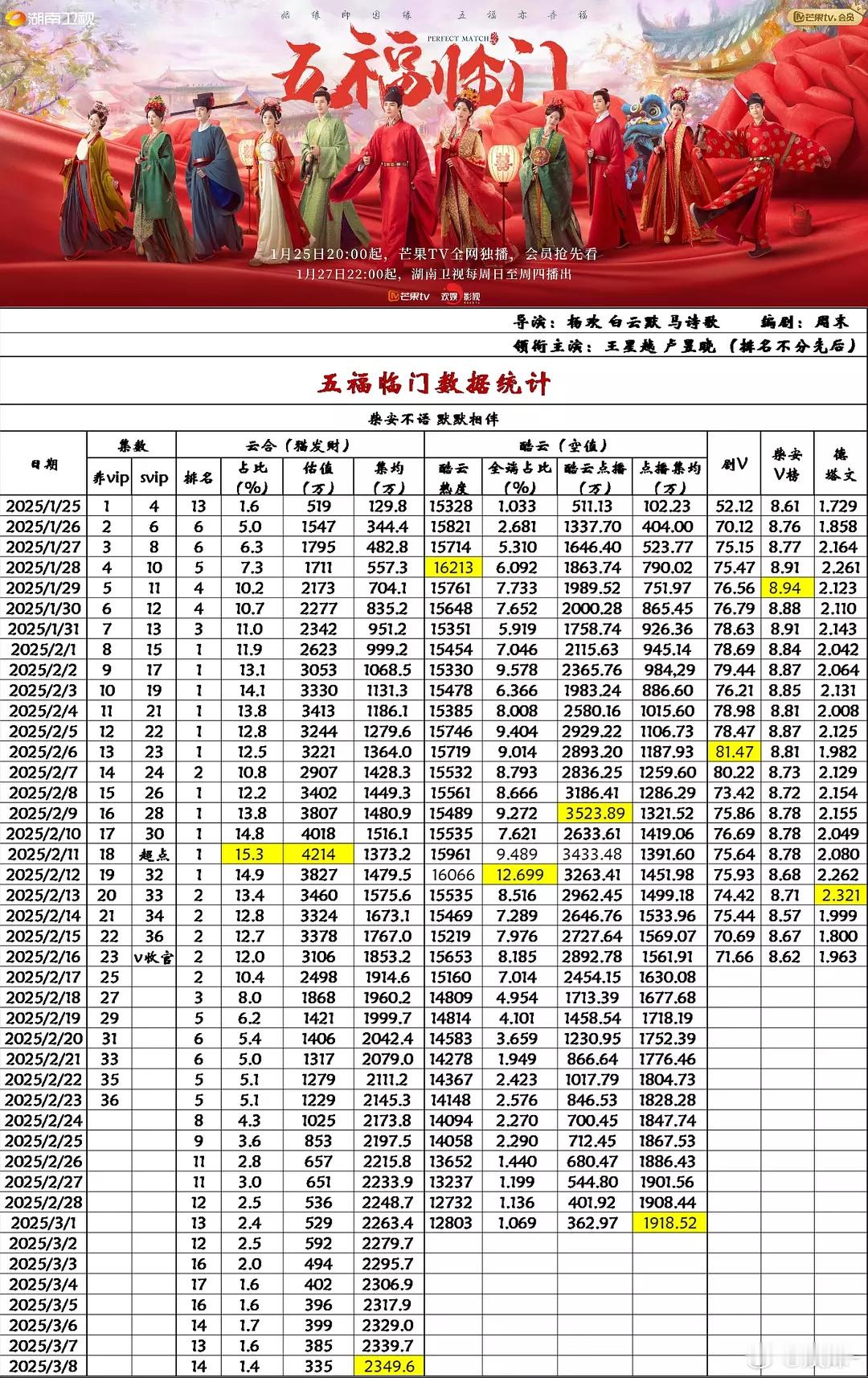Select the 估值（万）sub-header
The width and height of the screenshot is (868, 1378).
click(318, 478)
